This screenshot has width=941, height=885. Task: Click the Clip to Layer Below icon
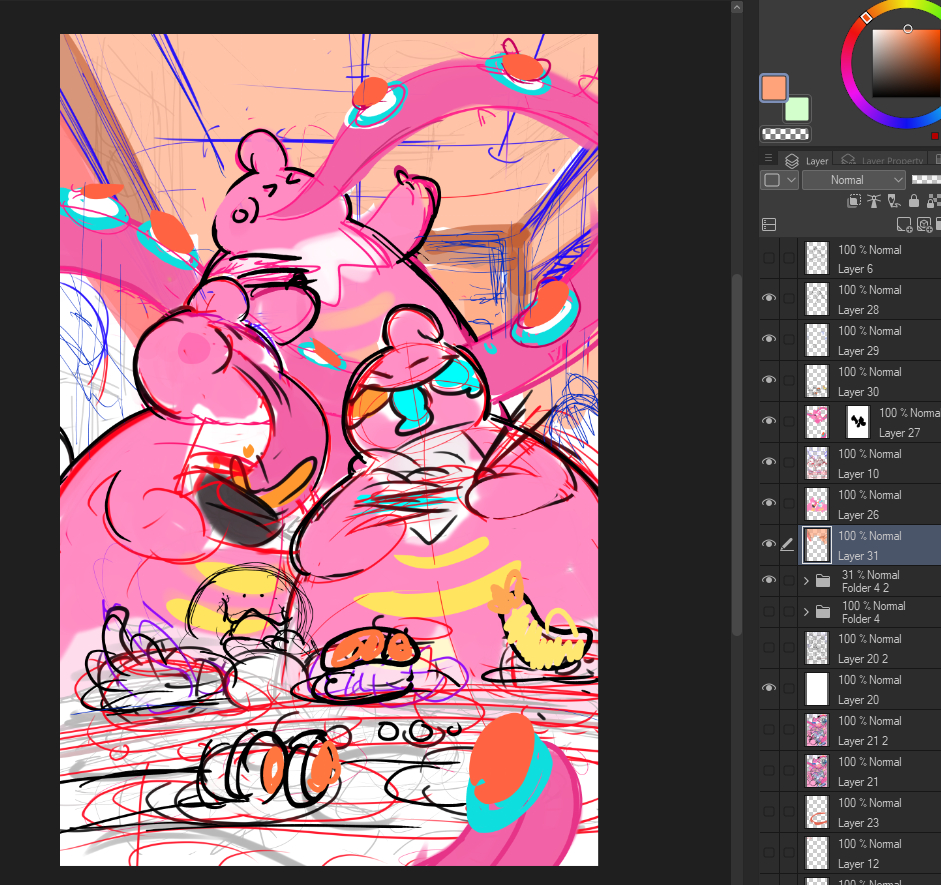(x=854, y=201)
